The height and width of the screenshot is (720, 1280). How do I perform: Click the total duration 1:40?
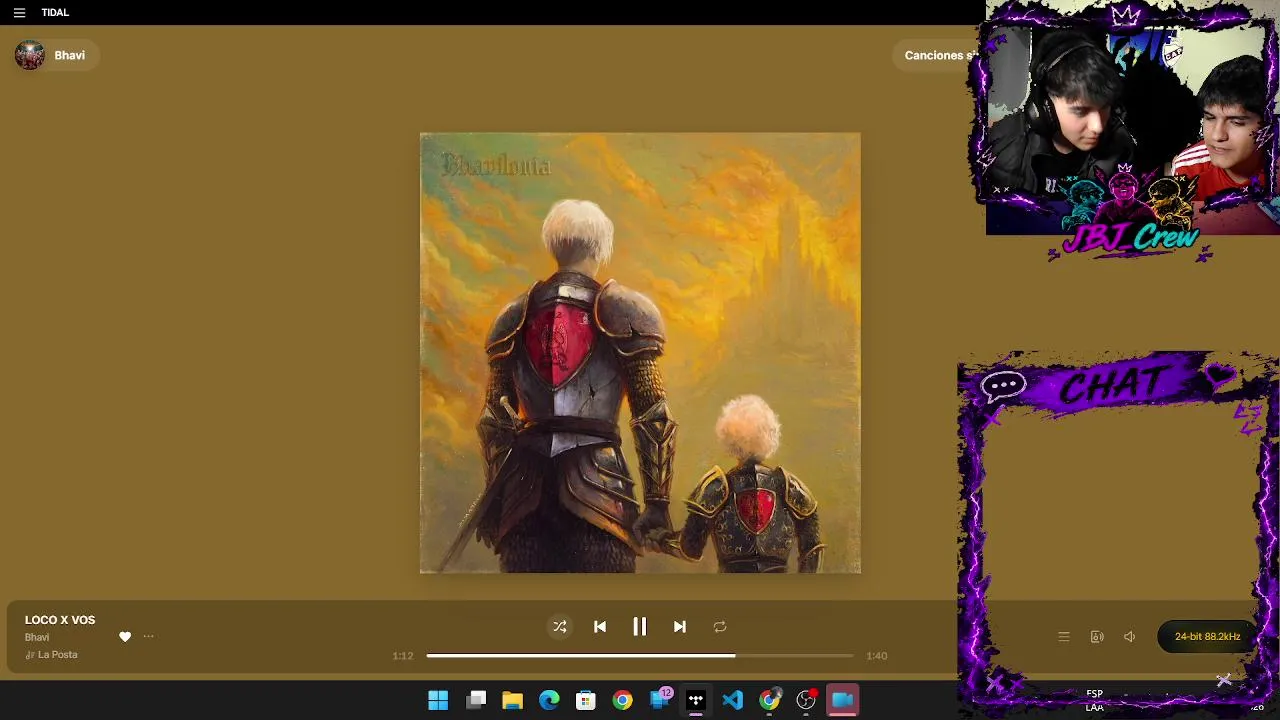coord(877,656)
